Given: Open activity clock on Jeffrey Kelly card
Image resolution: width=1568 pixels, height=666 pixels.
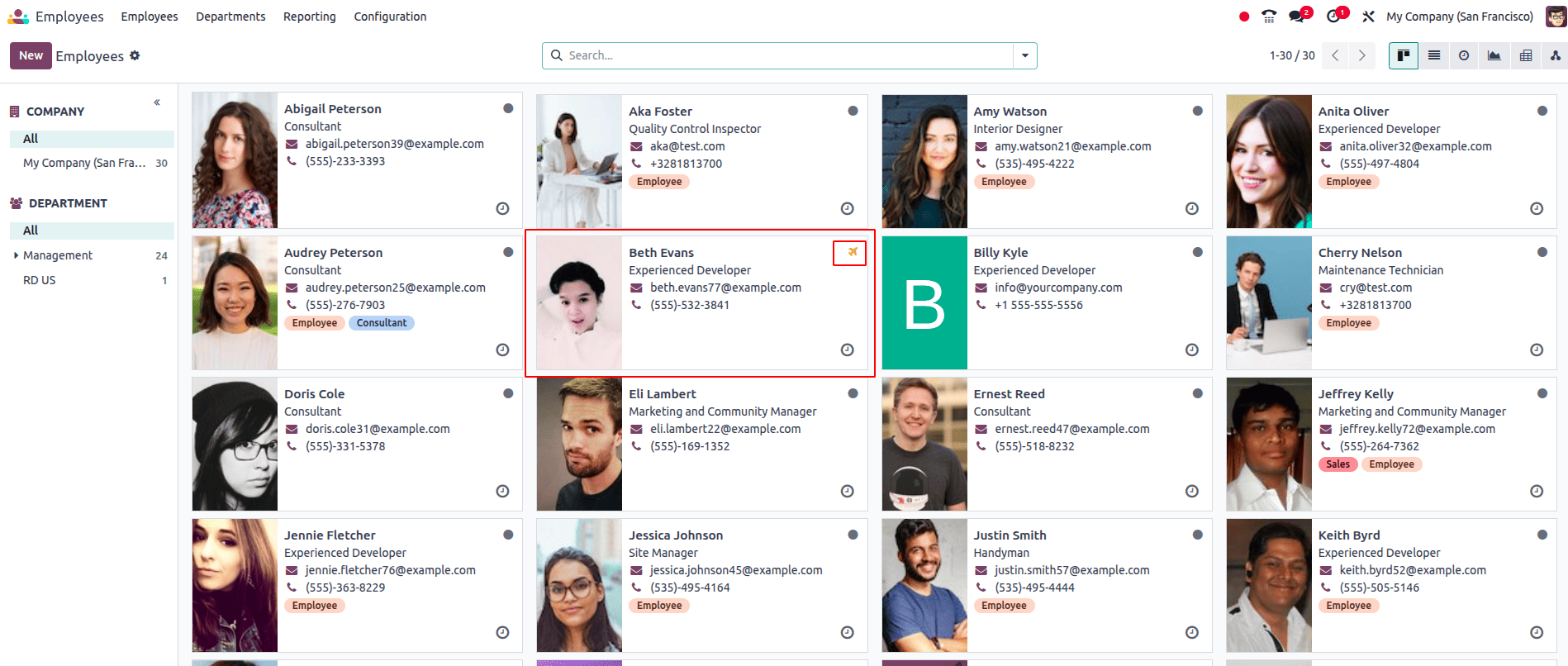Looking at the screenshot, I should tap(1537, 491).
